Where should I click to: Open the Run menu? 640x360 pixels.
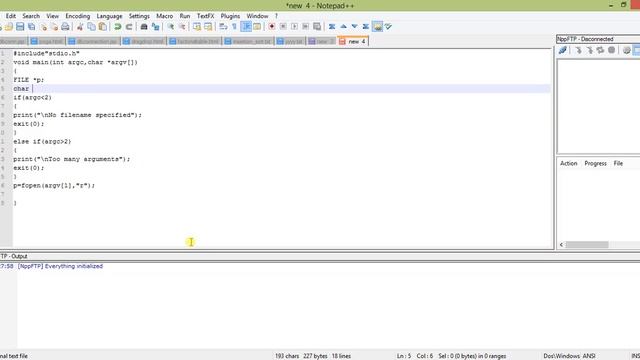185,16
